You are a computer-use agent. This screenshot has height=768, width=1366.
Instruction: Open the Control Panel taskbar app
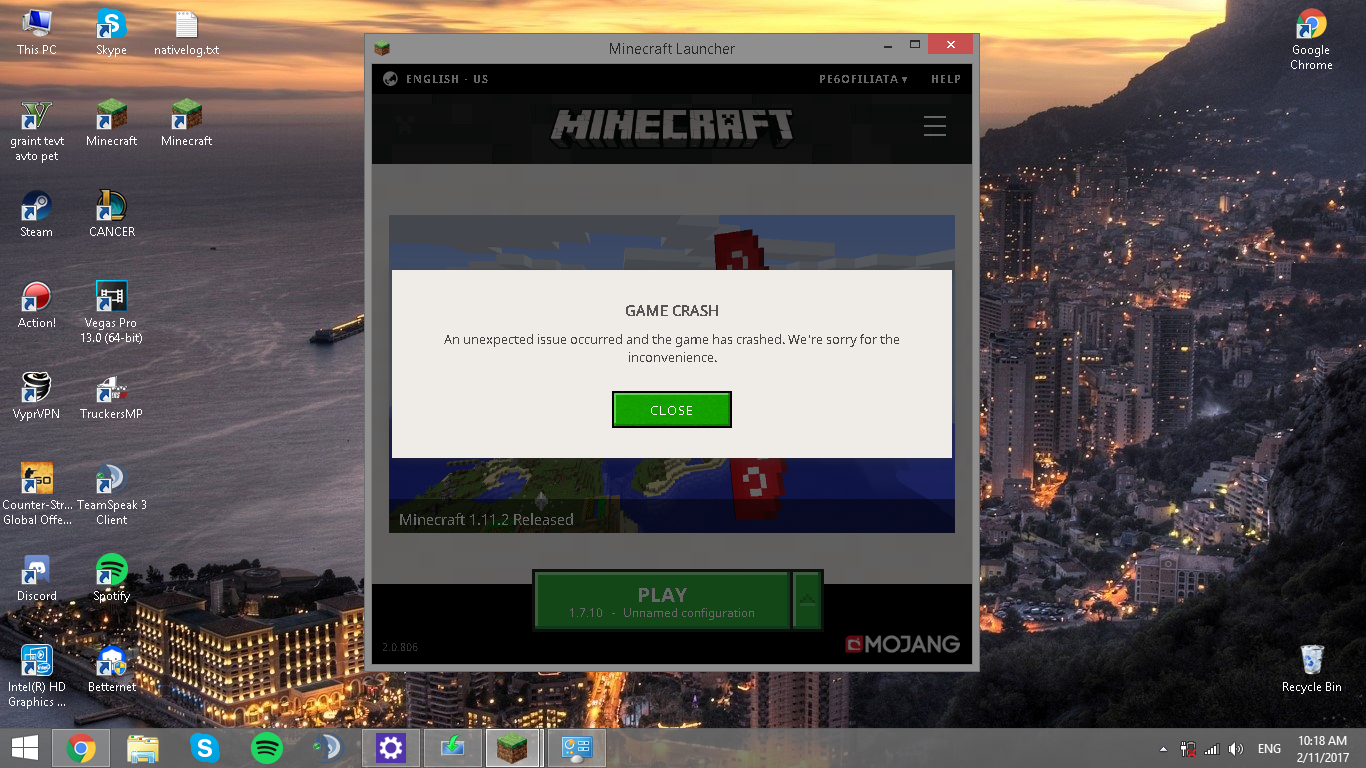[577, 748]
